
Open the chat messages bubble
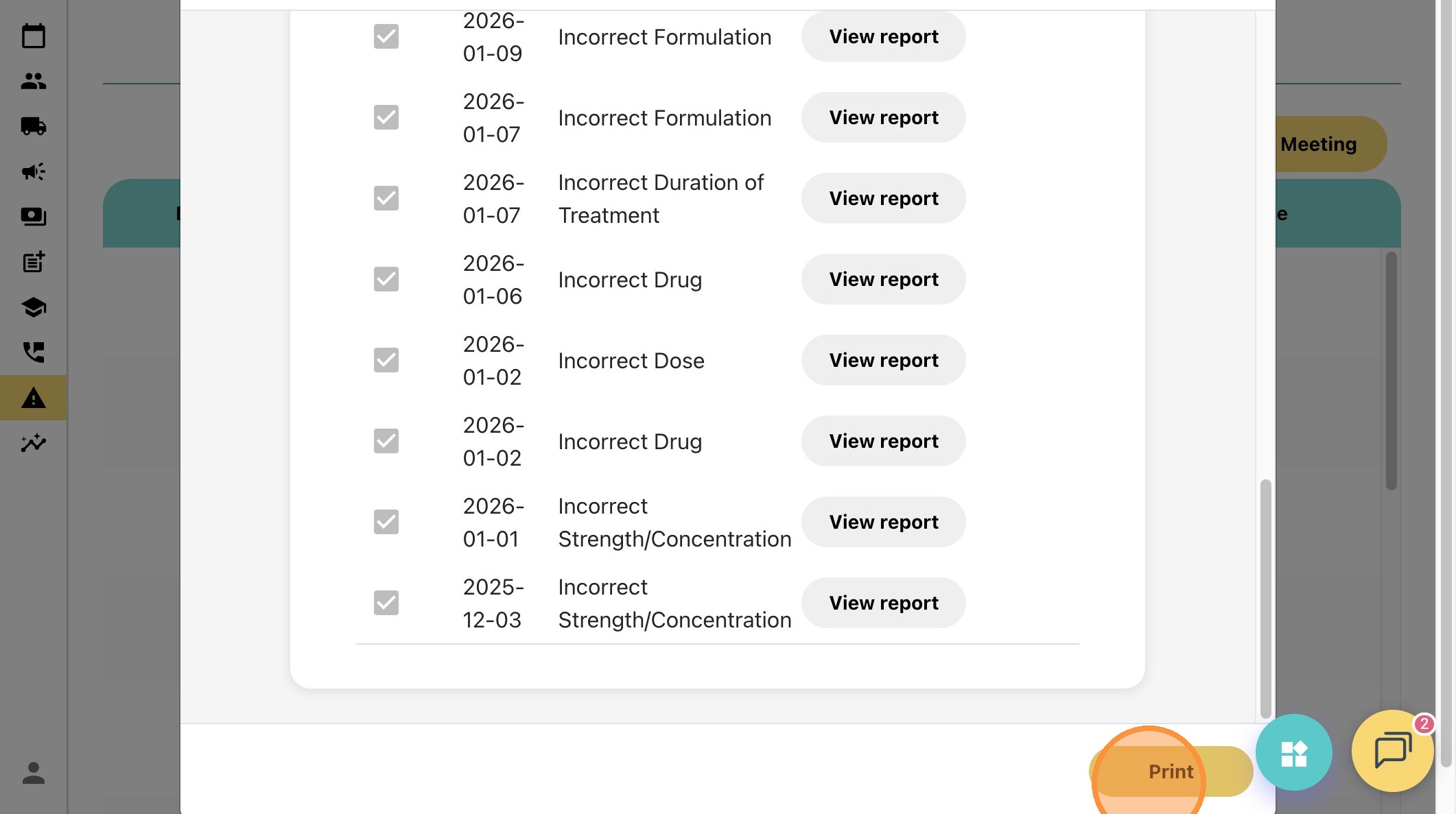1392,750
